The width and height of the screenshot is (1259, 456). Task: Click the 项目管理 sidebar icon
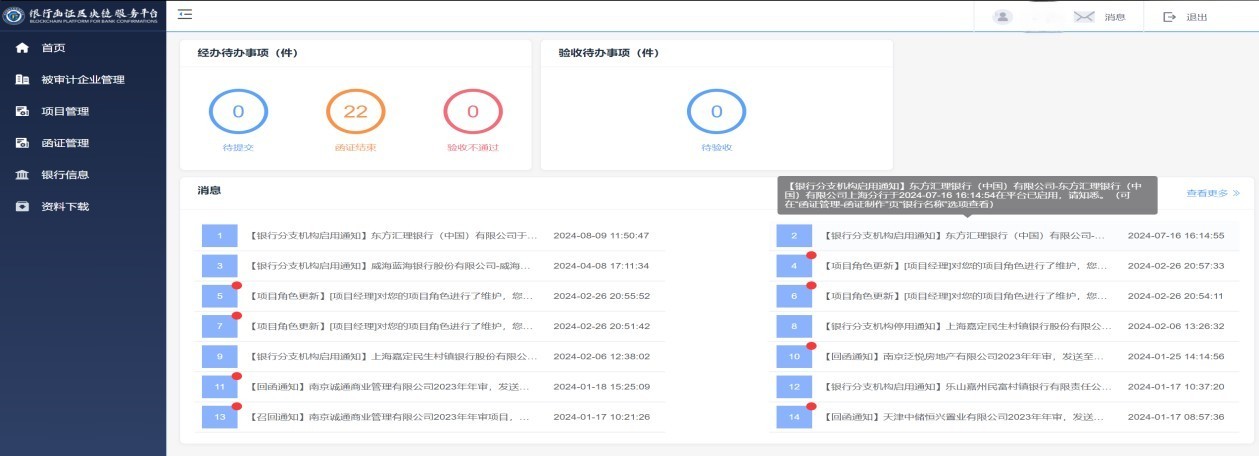22,112
